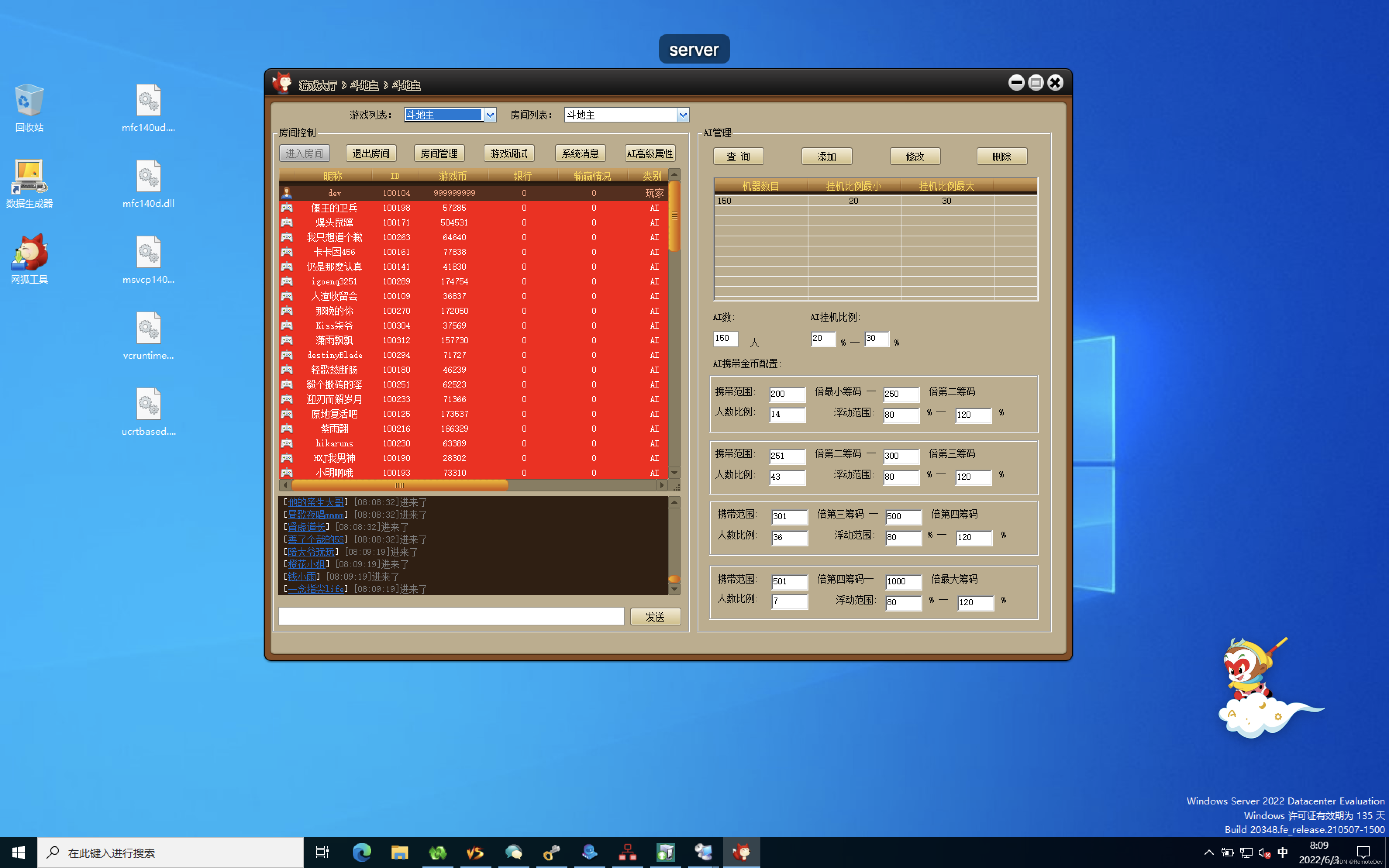Open the 数据生成器 desktop icon
Screen dimensions: 1389x868
pyautogui.click(x=29, y=177)
